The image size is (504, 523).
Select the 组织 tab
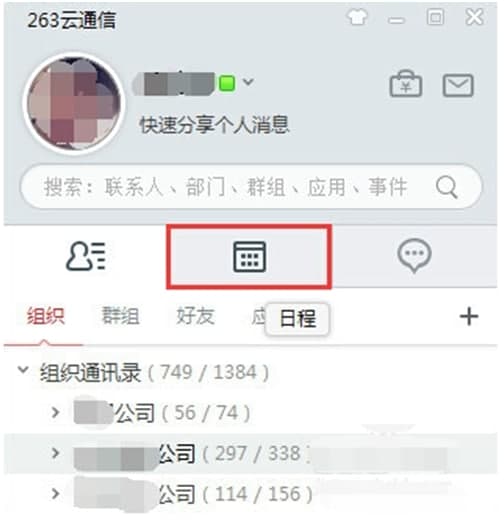coord(46,318)
